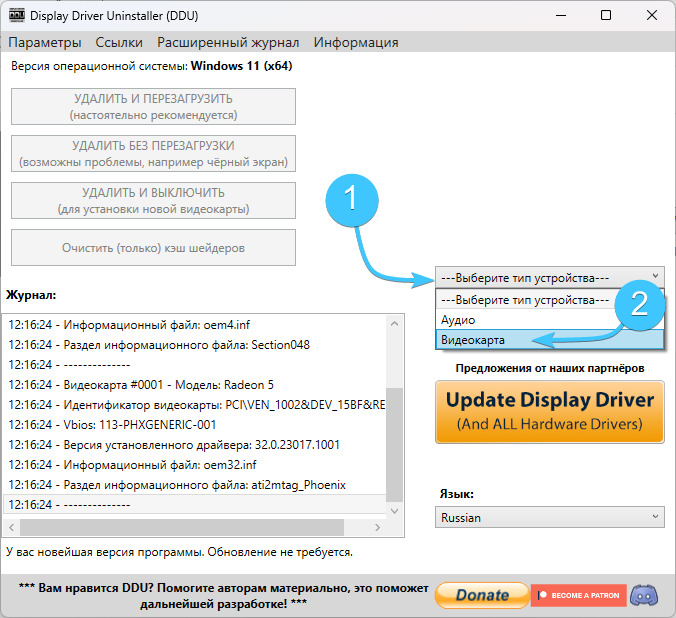
Task: Open the Параметры menu
Action: [x=45, y=42]
